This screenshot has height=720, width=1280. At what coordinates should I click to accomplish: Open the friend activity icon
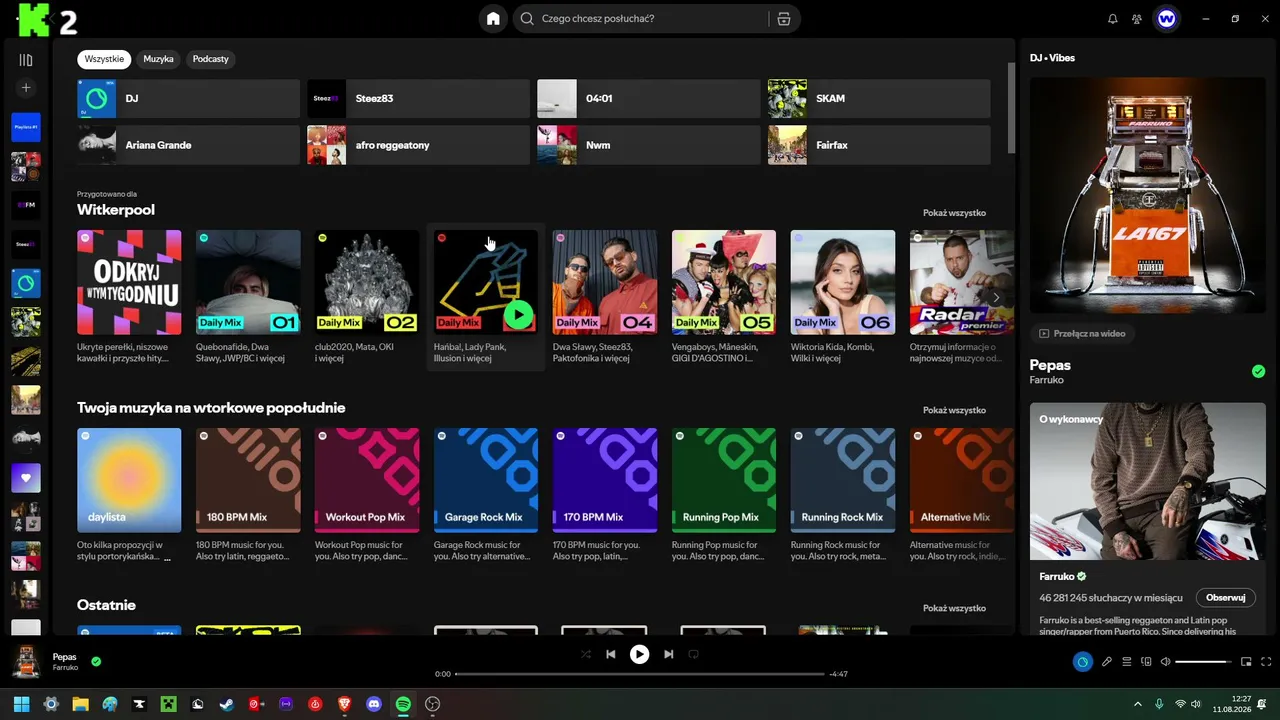1137,18
